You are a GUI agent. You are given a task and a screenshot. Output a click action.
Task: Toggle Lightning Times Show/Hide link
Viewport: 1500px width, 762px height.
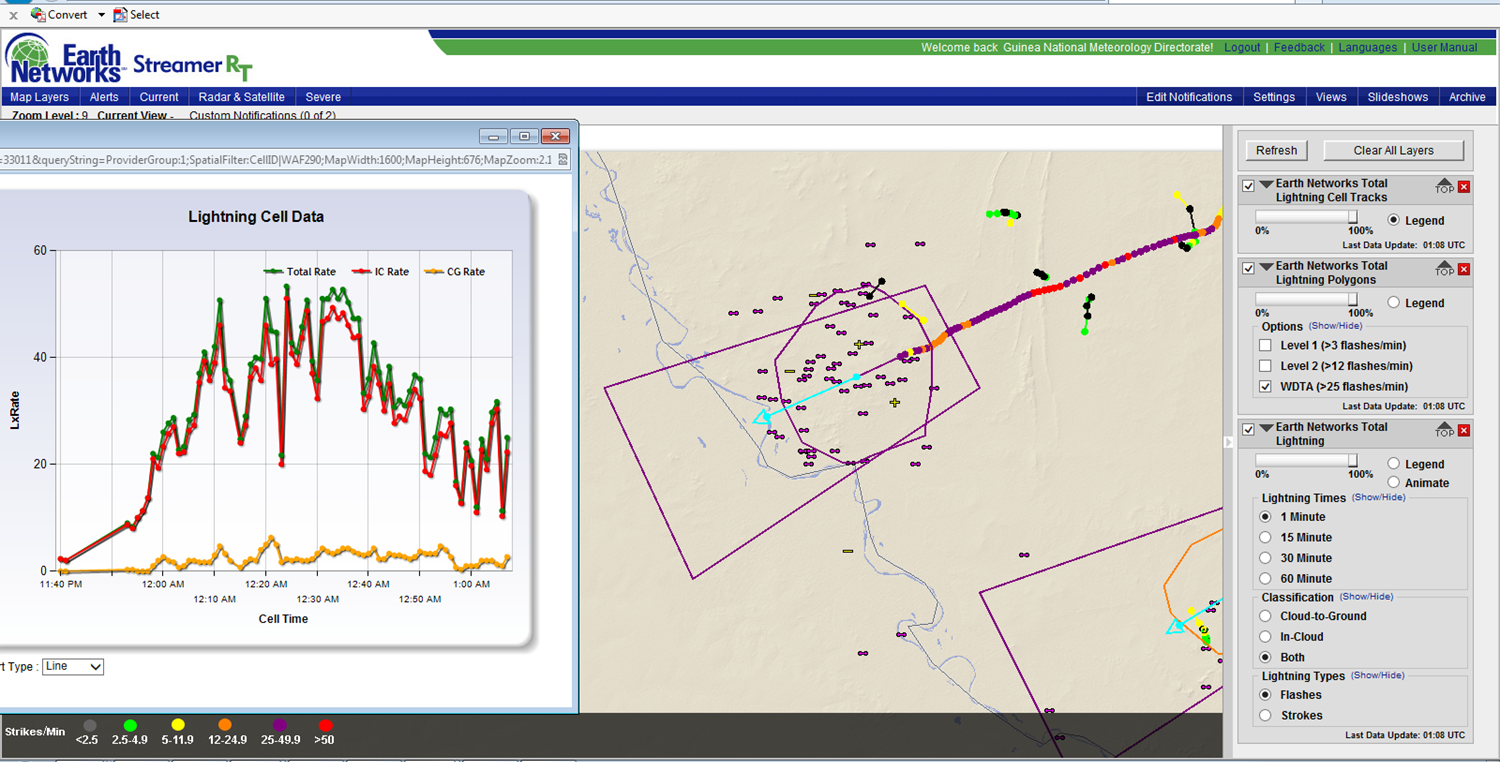point(1378,497)
